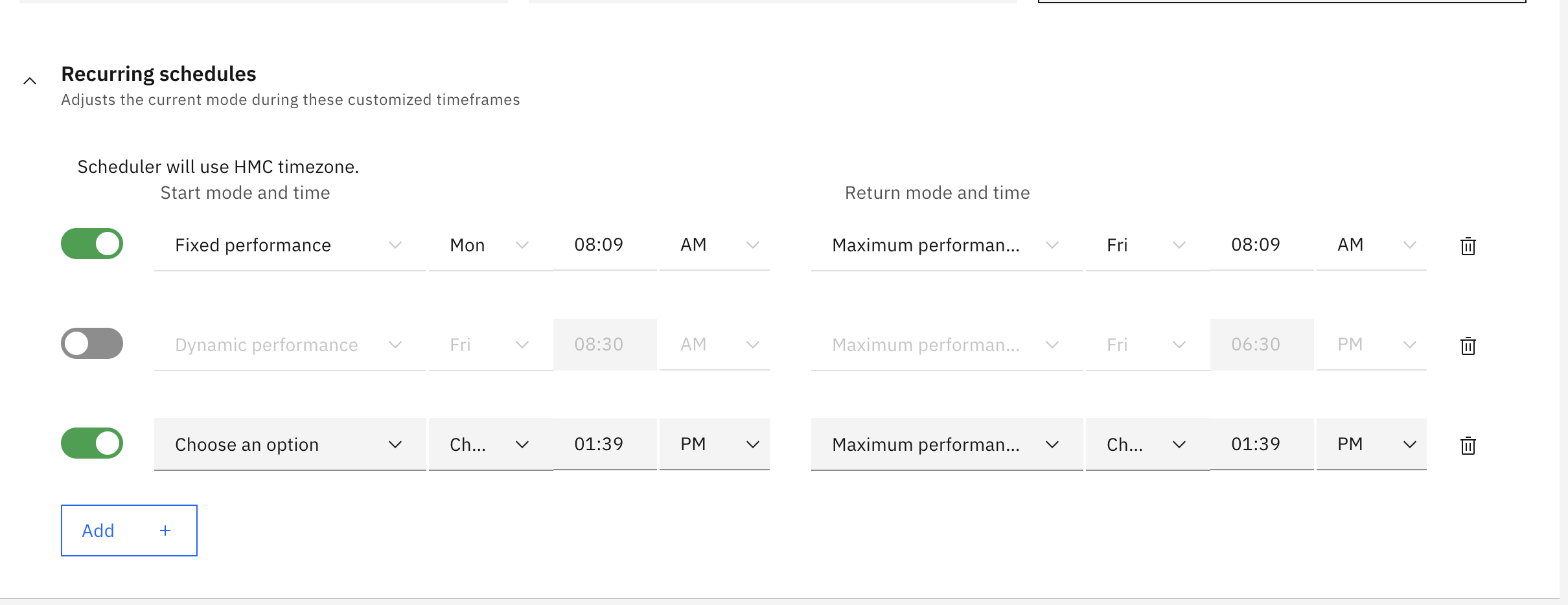Delete the Fixed performance schedule row
Viewport: 1568px width, 605px height.
(1468, 246)
